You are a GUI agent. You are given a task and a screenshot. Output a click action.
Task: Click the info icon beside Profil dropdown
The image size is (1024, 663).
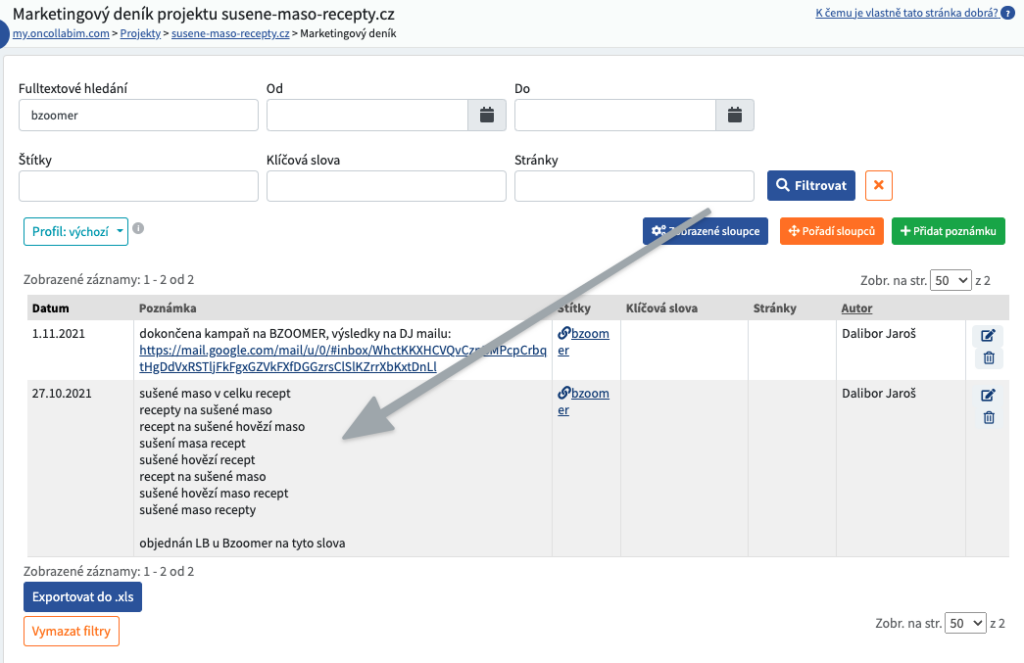(138, 229)
